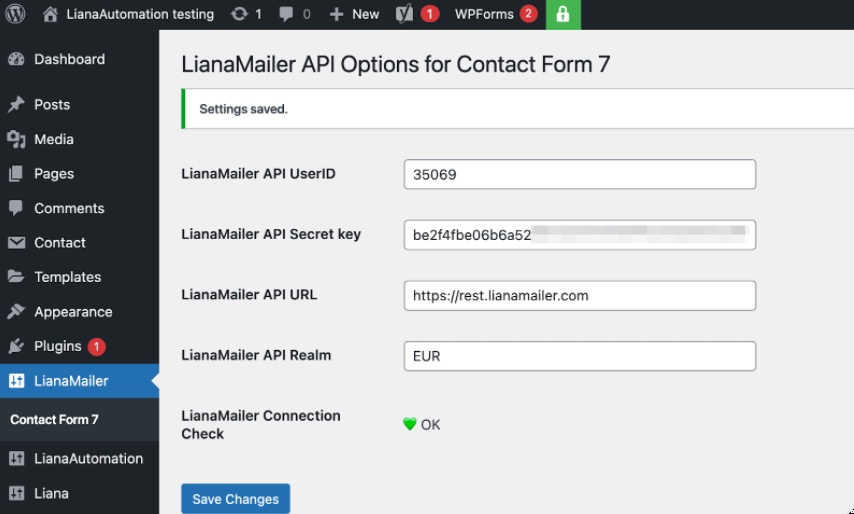Click the updates circular arrows icon
Image resolution: width=854 pixels, height=514 pixels.
(239, 14)
